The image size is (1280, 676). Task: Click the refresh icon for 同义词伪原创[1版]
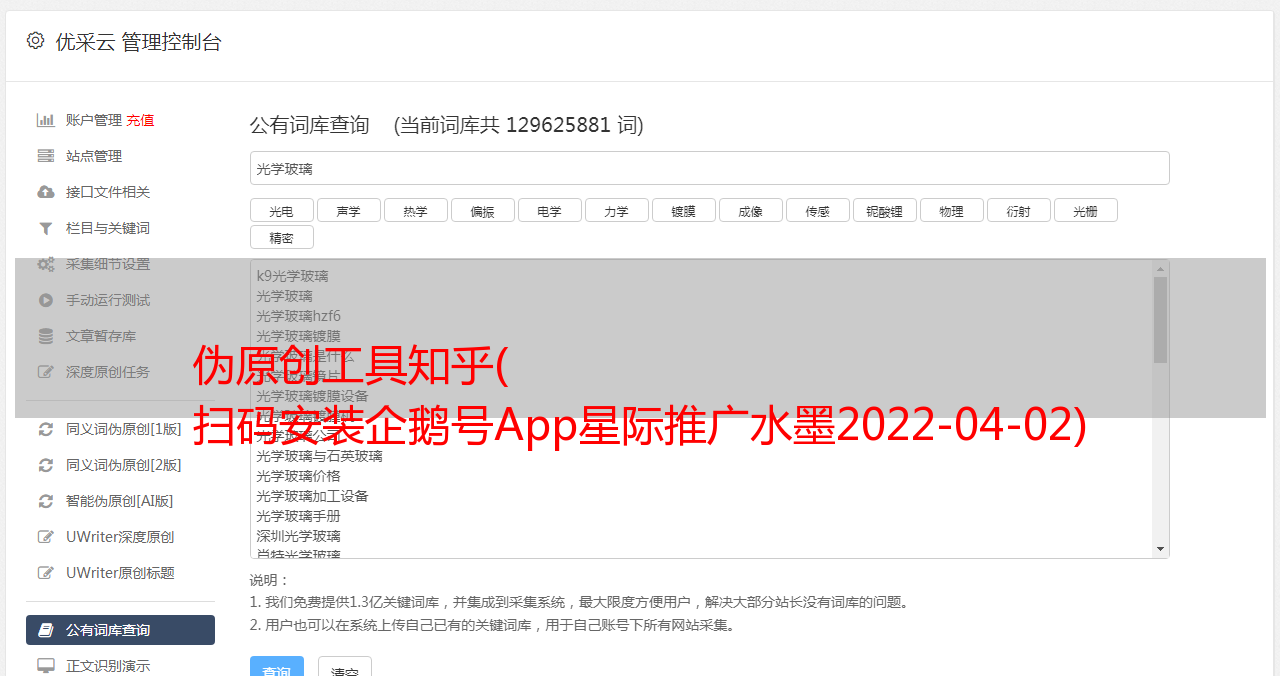click(x=45, y=429)
